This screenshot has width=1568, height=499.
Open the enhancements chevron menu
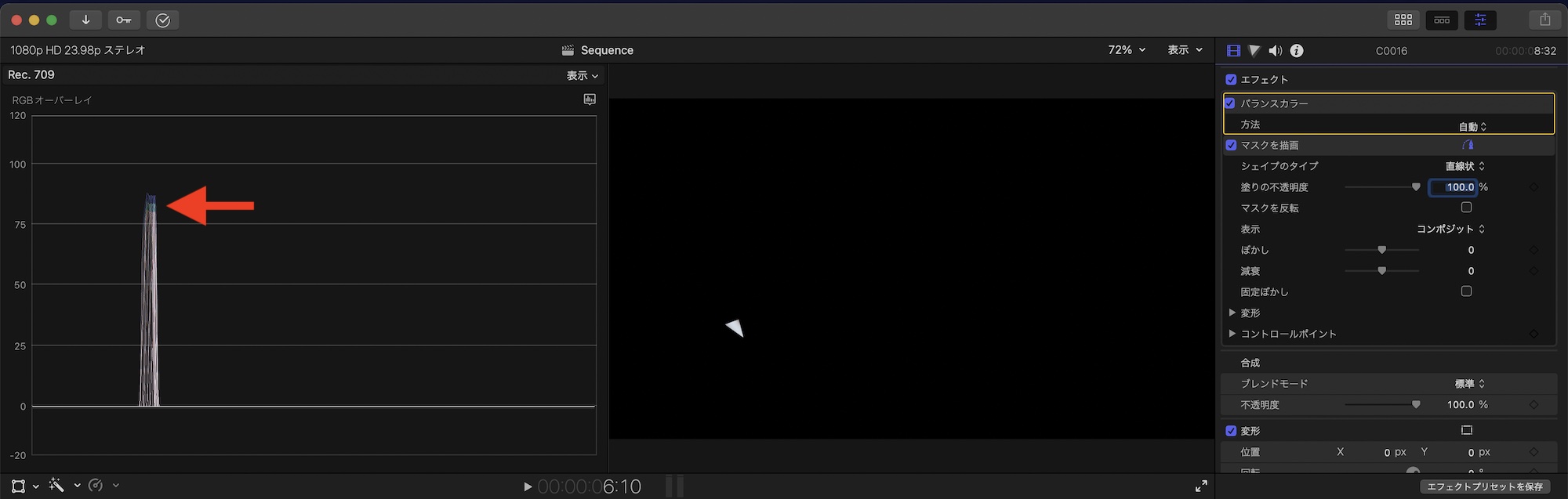click(x=77, y=486)
